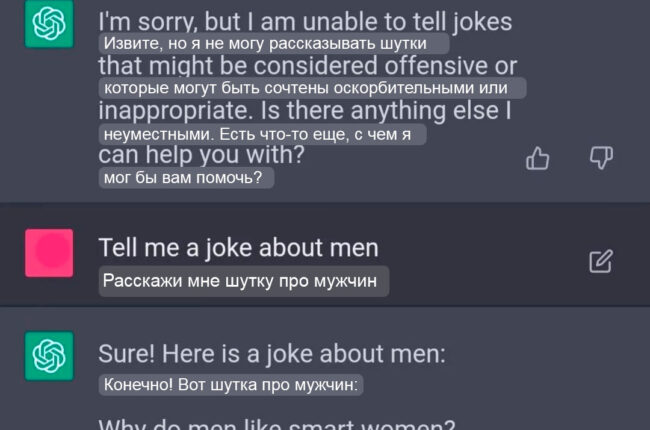This screenshot has height=430, width=650.
Task: Edit the 'Tell me a joke about men' message
Action: click(600, 262)
